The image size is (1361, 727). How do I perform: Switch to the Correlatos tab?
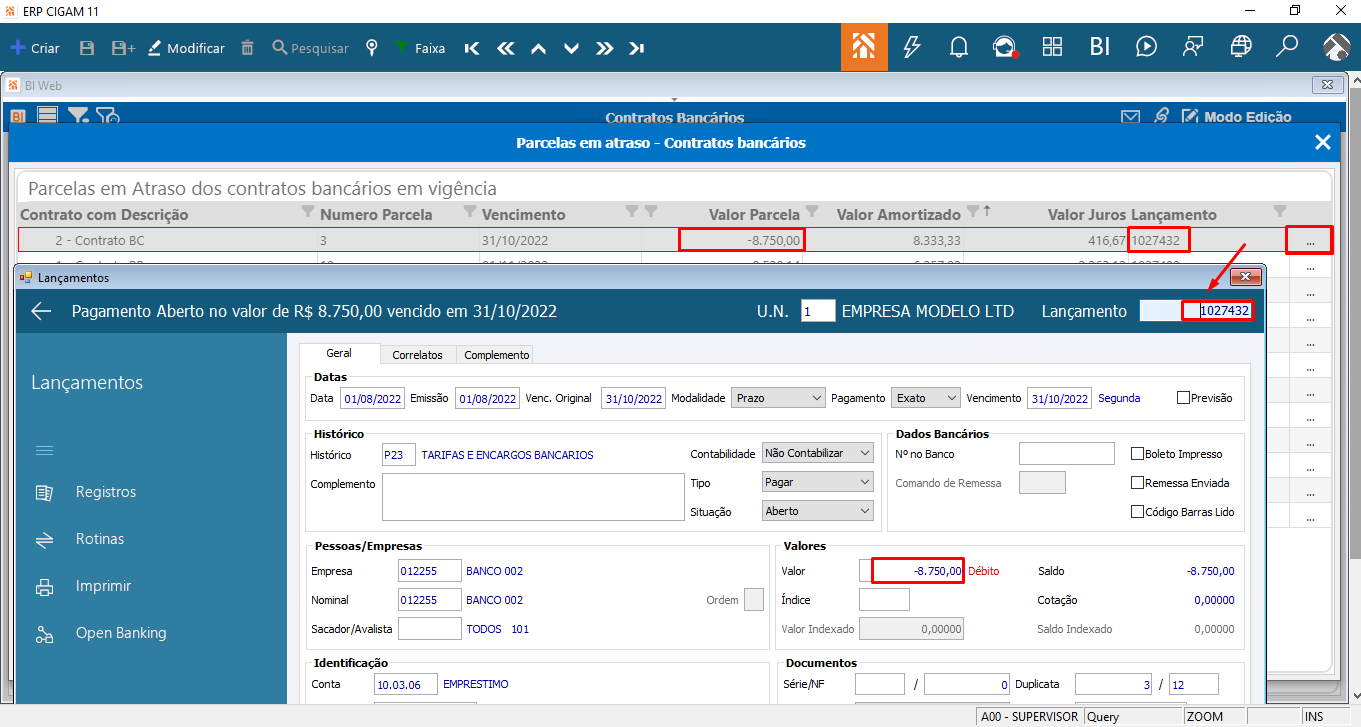(418, 354)
